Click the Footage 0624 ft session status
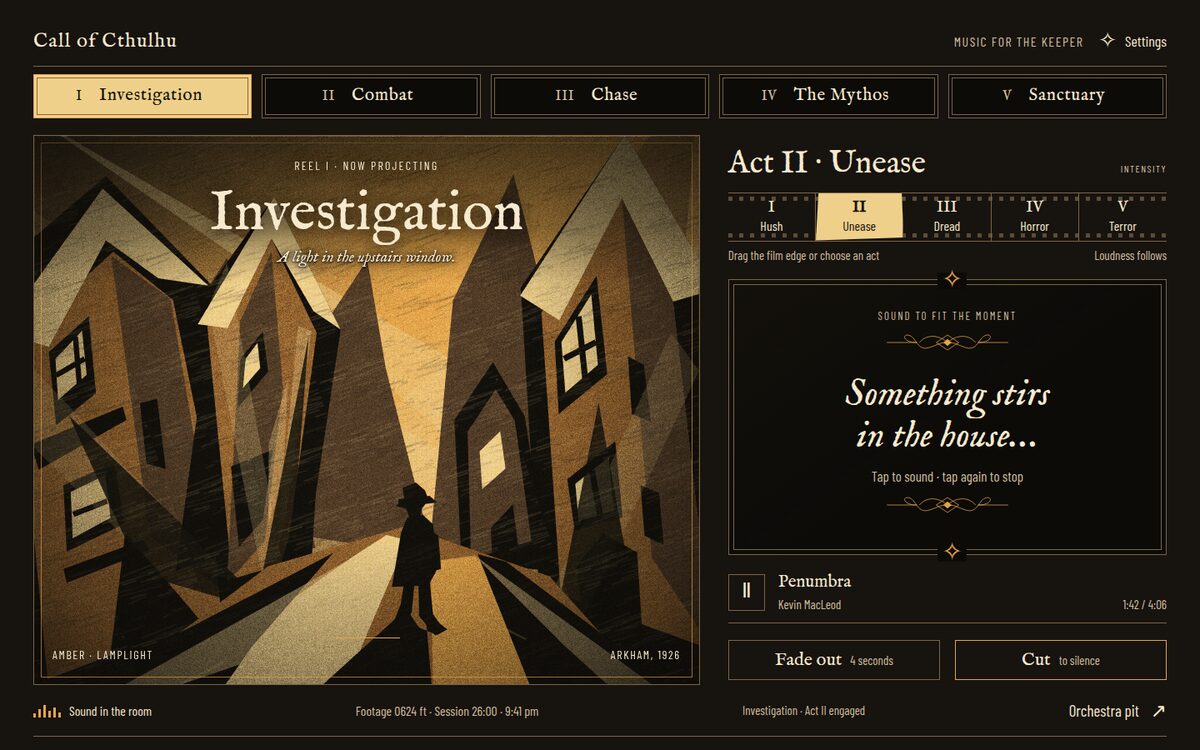This screenshot has height=750, width=1200. [447, 711]
